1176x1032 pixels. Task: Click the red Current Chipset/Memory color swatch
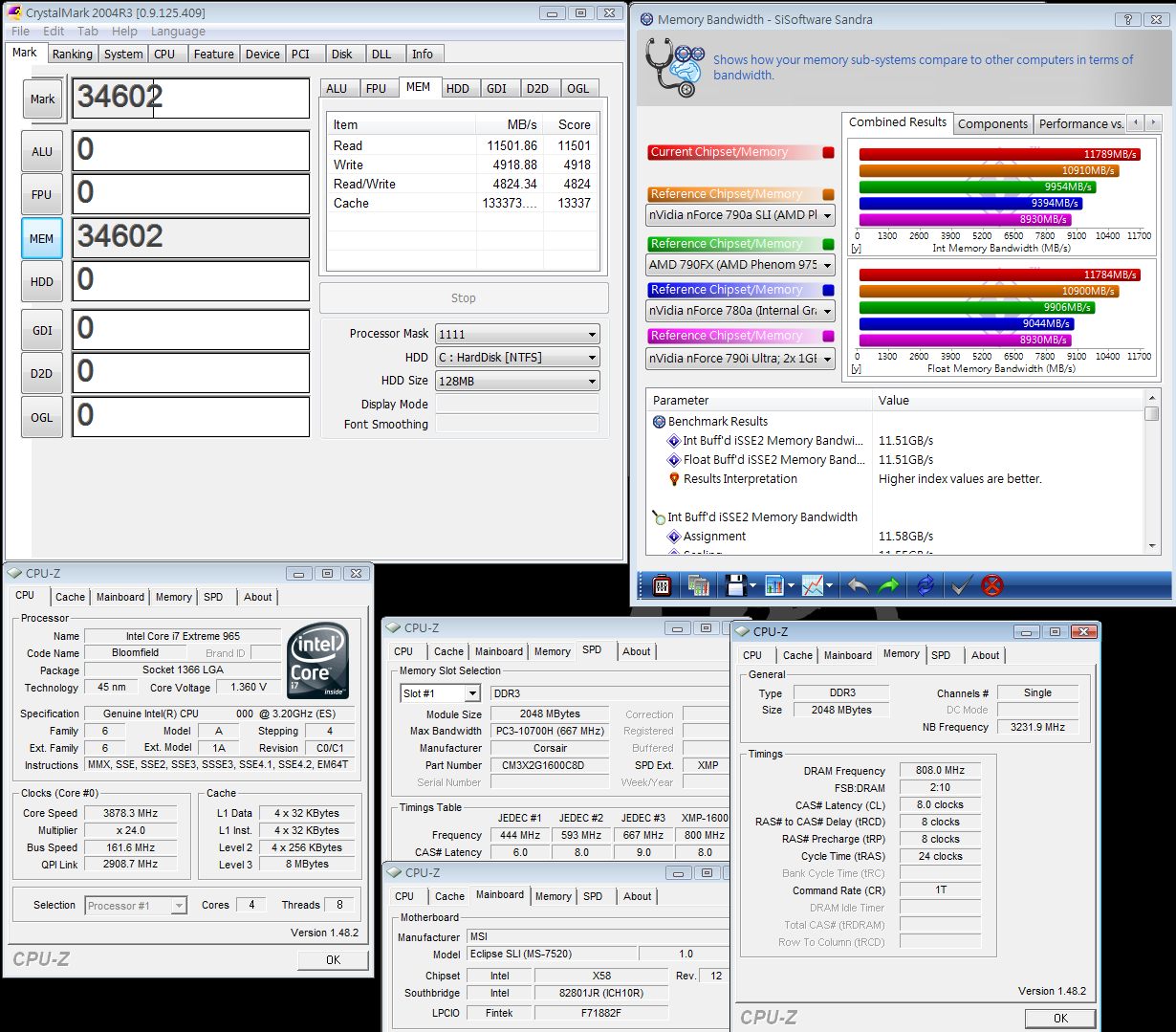[828, 152]
